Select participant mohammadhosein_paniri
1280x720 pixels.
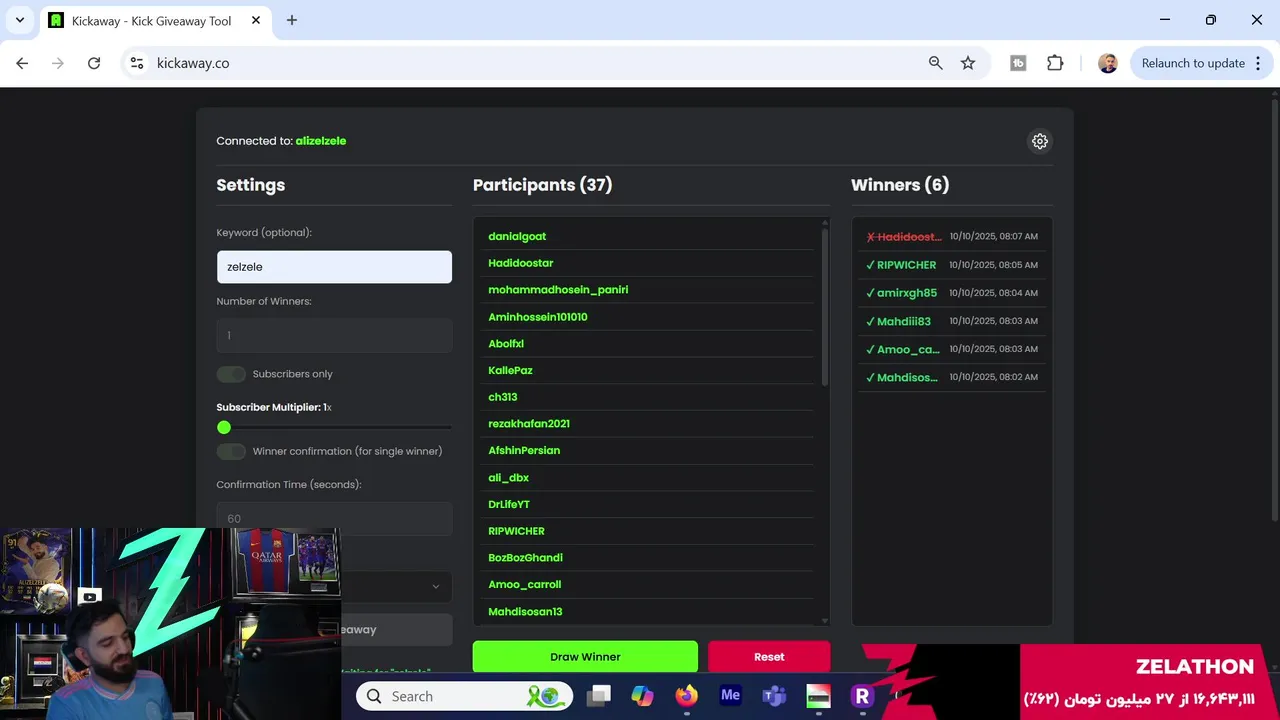coord(558,290)
